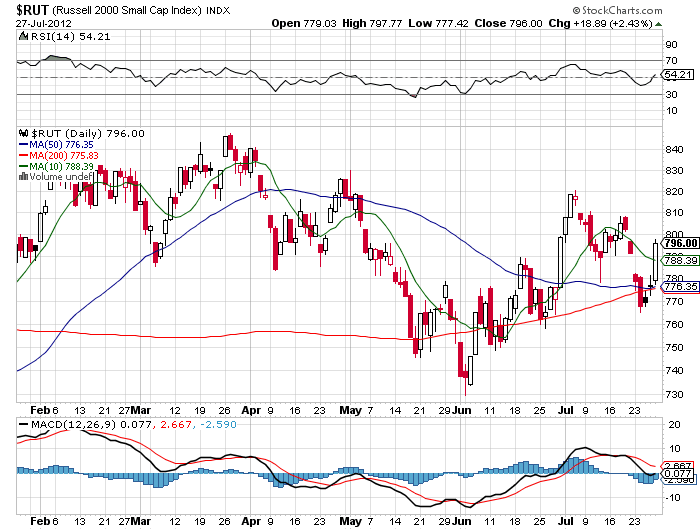Click the MACD(12,26,9) 0.077 label

[x=91, y=424]
